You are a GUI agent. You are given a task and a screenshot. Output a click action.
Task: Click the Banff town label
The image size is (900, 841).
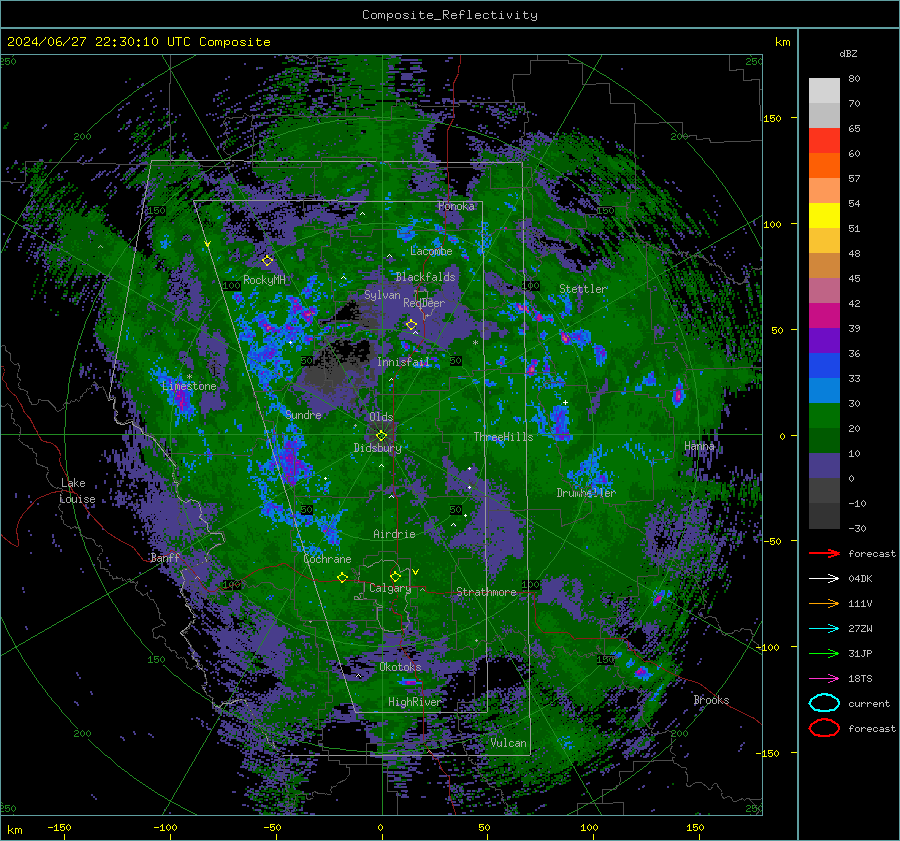coord(165,558)
